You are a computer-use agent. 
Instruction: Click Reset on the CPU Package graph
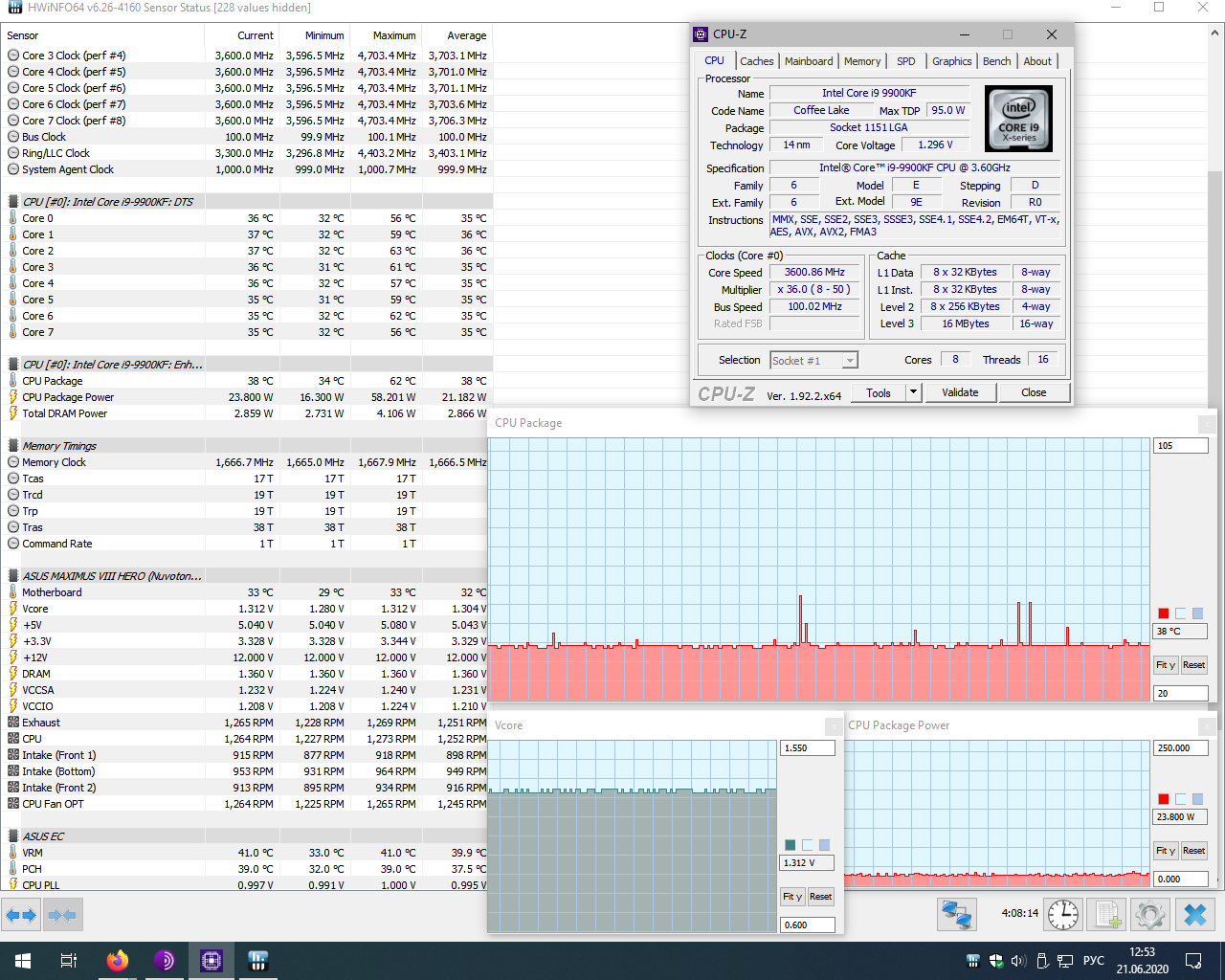pos(1193,665)
